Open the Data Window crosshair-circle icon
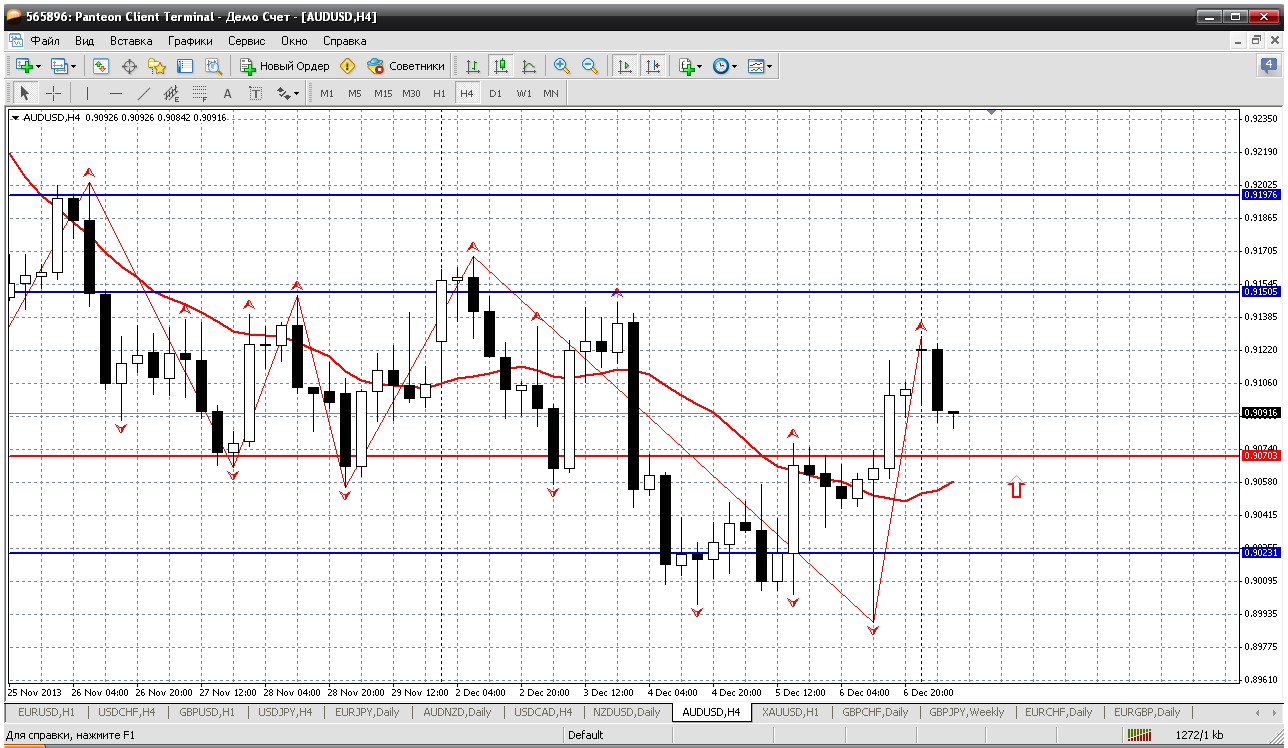The width and height of the screenshot is (1288, 748). coord(129,66)
